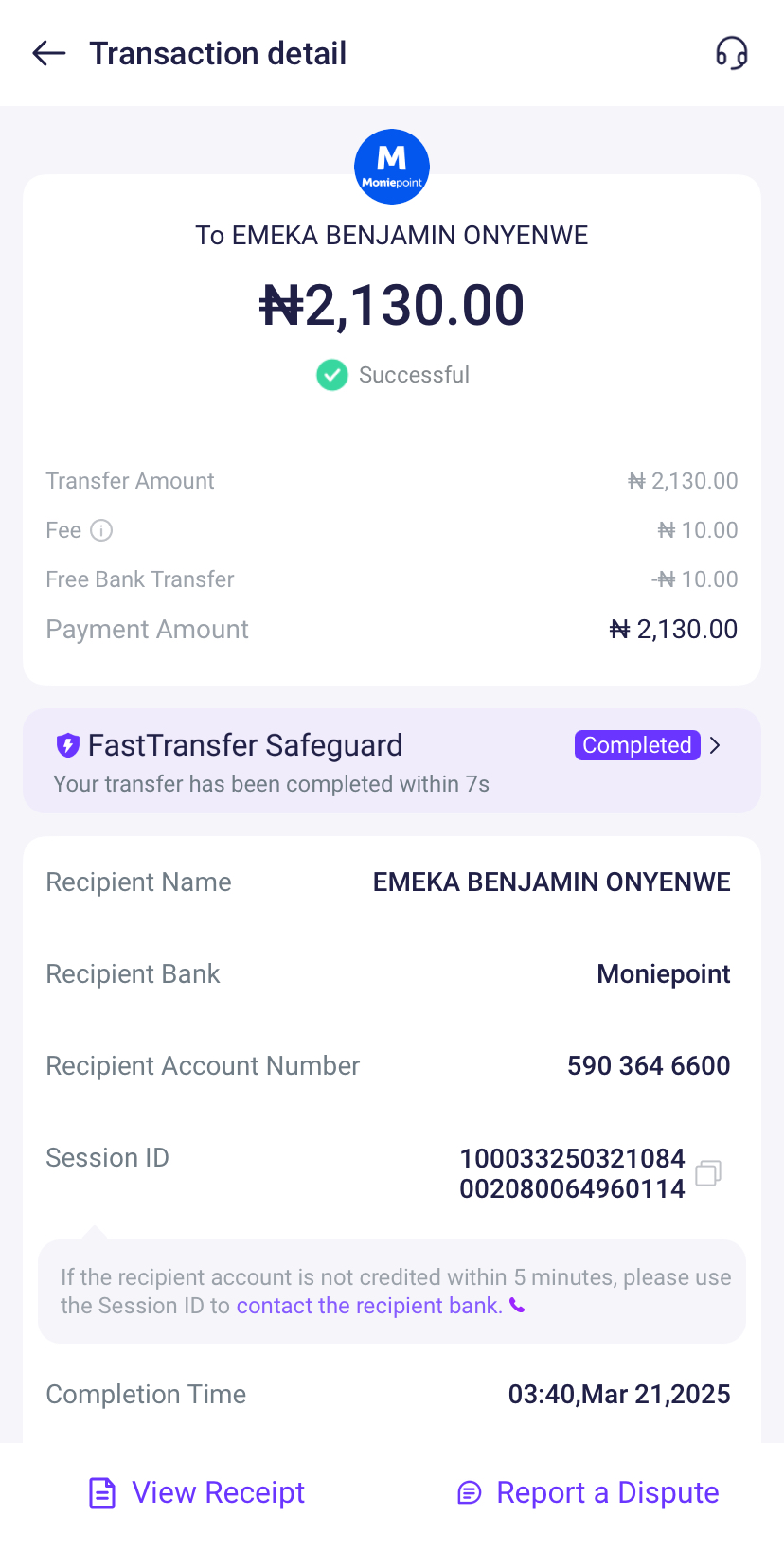Select the Session ID number text

572,1173
